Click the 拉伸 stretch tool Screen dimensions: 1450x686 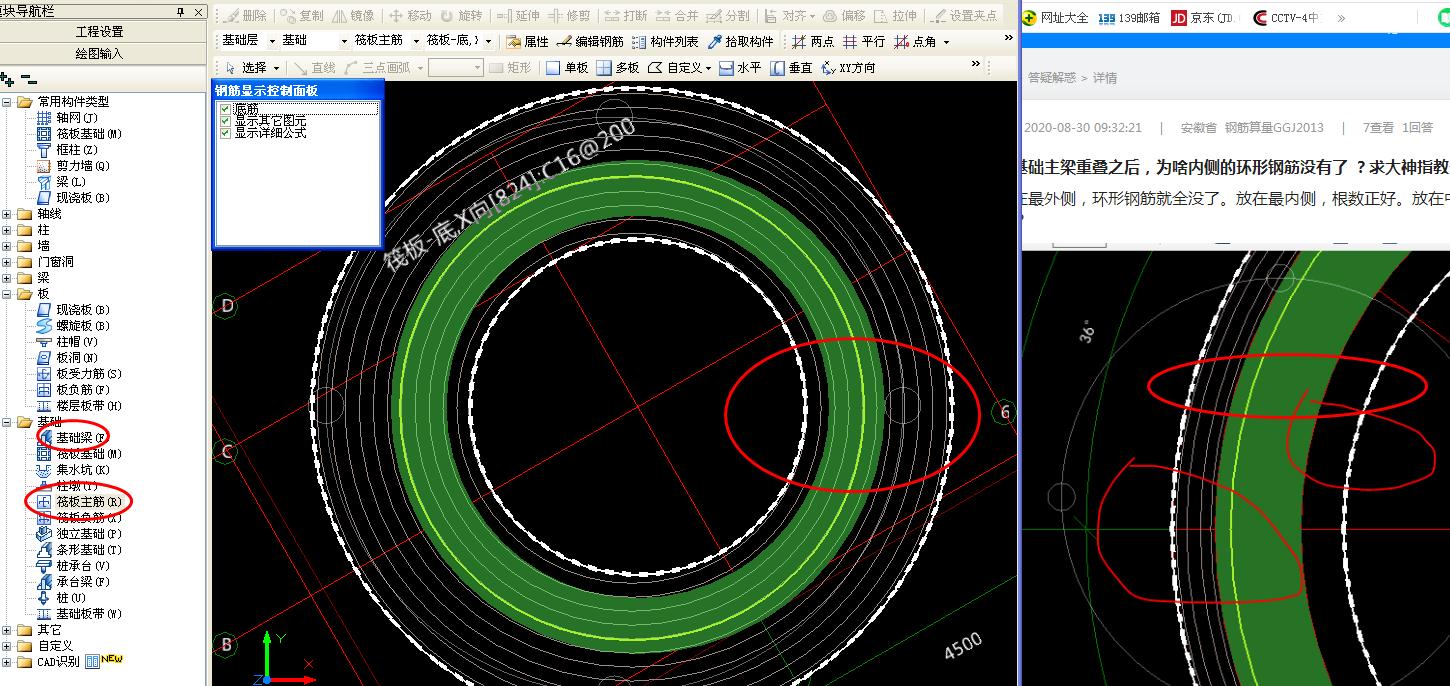click(896, 16)
